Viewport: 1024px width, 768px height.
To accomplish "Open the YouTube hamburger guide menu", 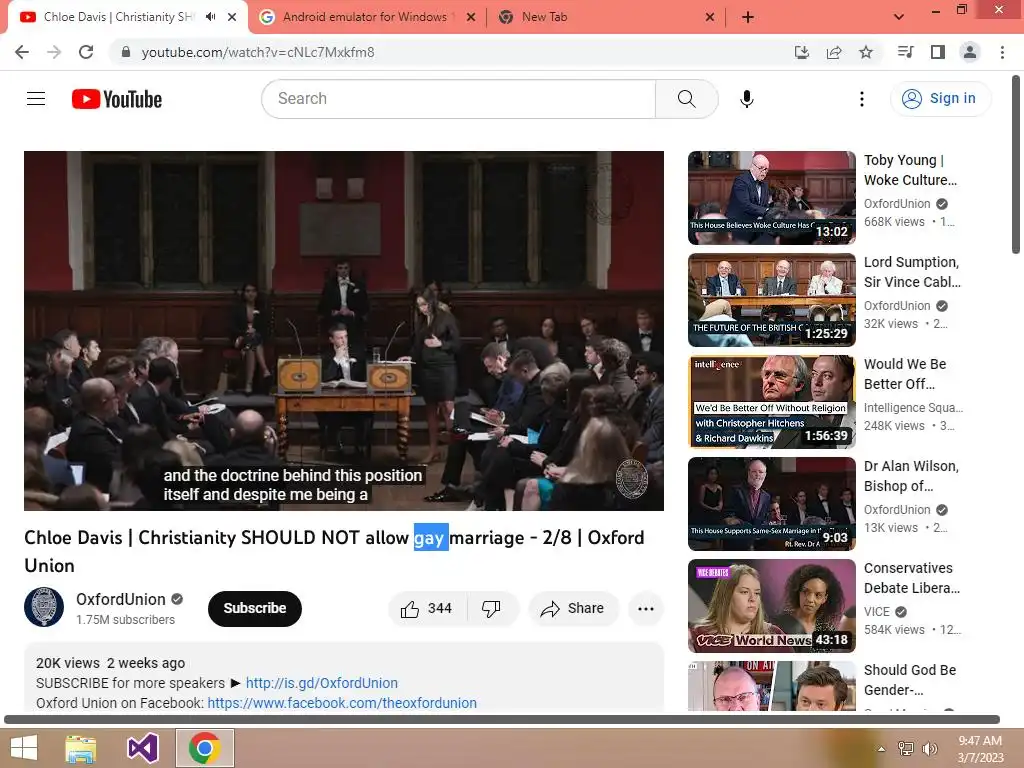I will (36, 99).
